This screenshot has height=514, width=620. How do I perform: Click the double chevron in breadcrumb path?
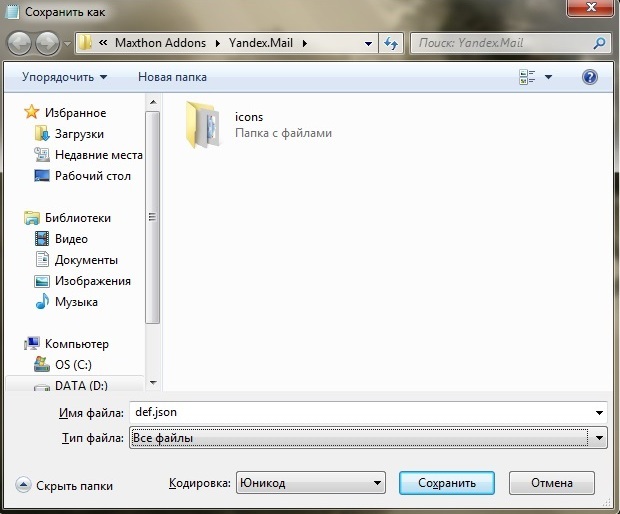[103, 43]
